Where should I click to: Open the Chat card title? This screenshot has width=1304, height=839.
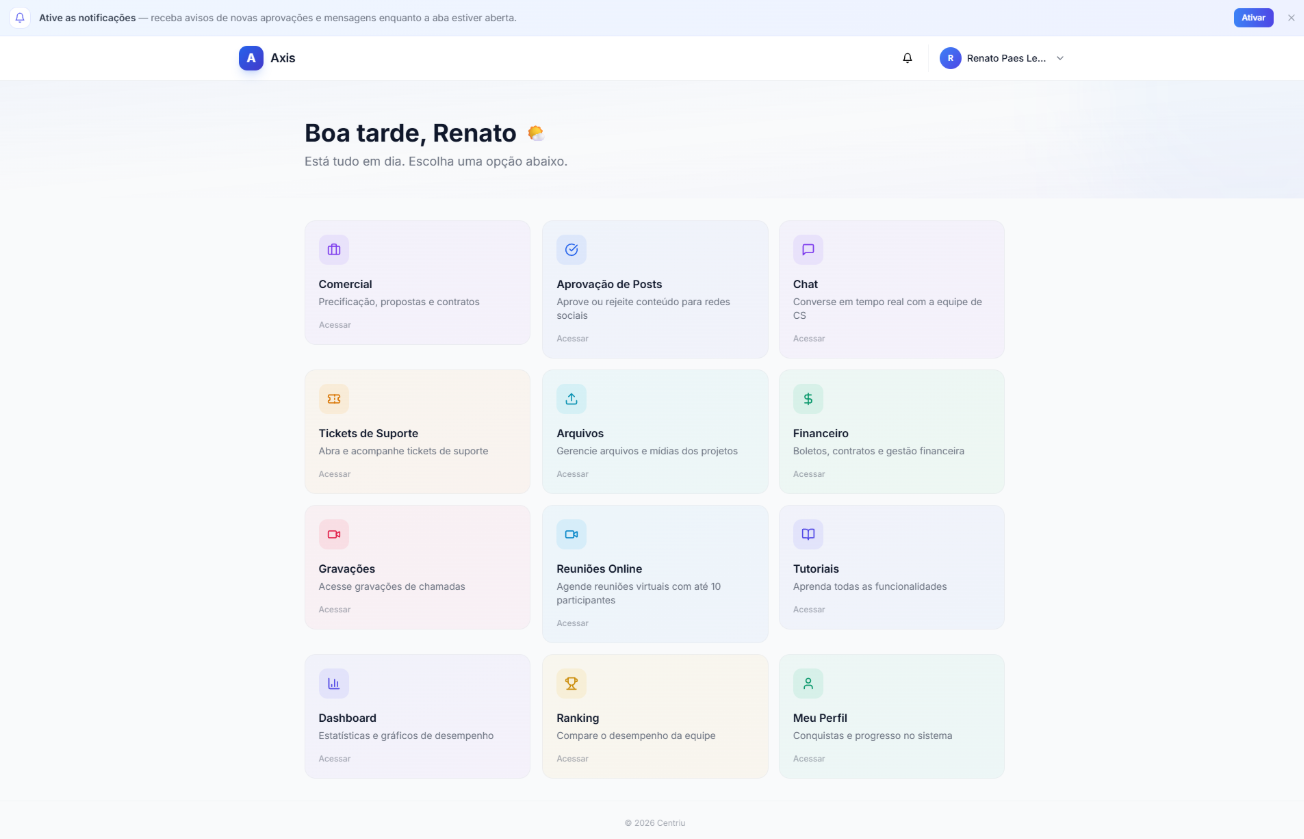point(806,284)
